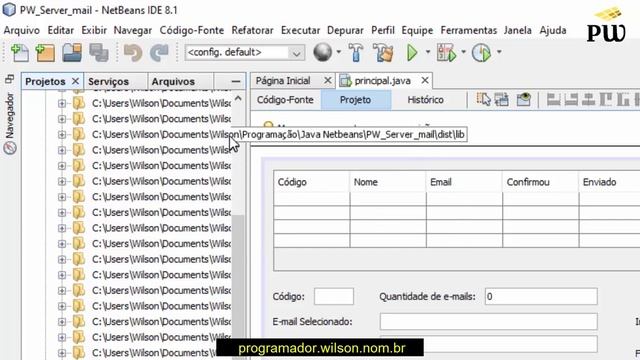Open the Arquivo menu
640x360 pixels.
(x=22, y=30)
